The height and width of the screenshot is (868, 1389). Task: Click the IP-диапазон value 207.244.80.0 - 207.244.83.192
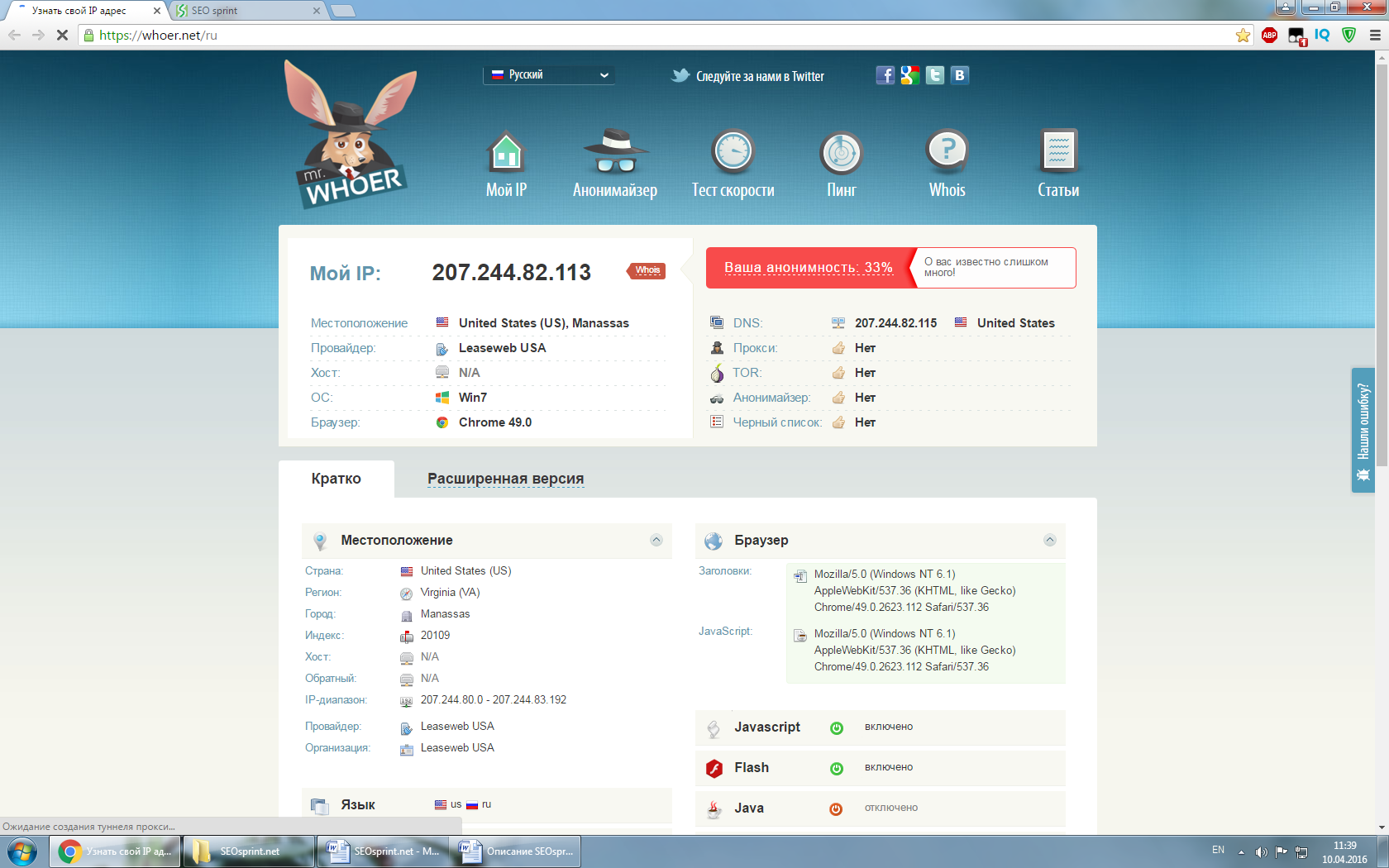click(494, 699)
